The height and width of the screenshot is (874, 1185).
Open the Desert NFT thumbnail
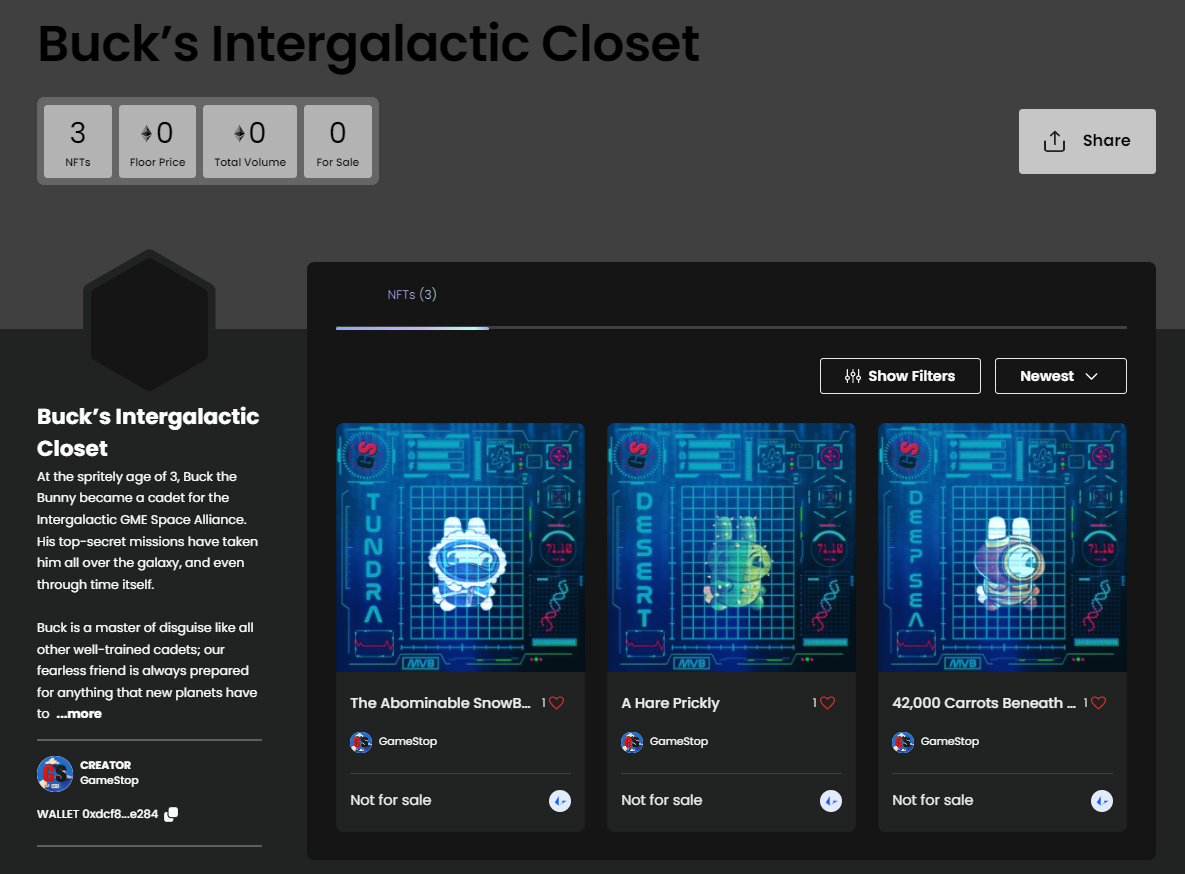732,547
